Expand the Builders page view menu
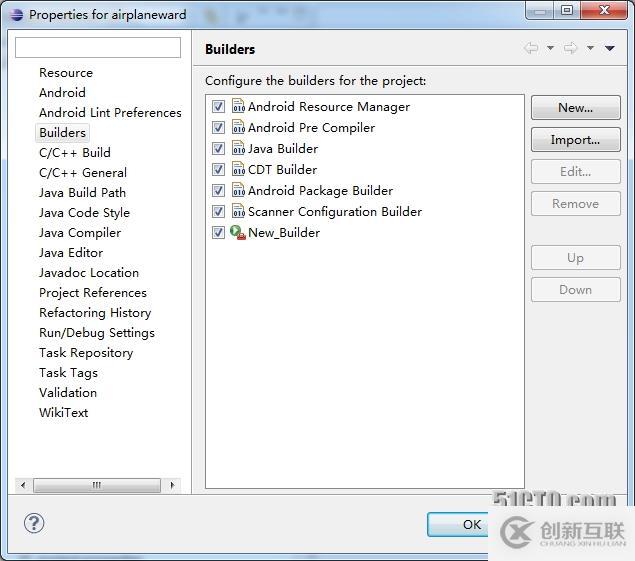The width and height of the screenshot is (635, 561). tap(610, 48)
